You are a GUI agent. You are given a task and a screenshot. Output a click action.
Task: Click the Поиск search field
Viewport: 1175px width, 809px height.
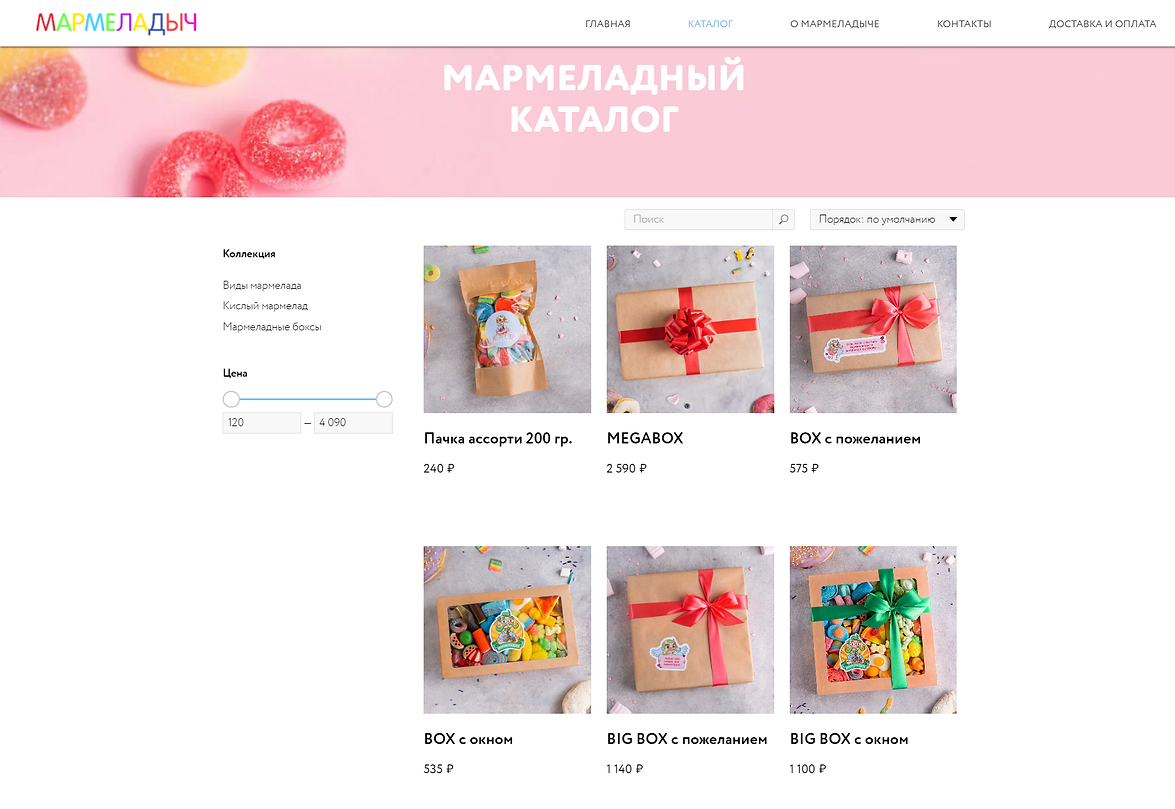pos(698,219)
